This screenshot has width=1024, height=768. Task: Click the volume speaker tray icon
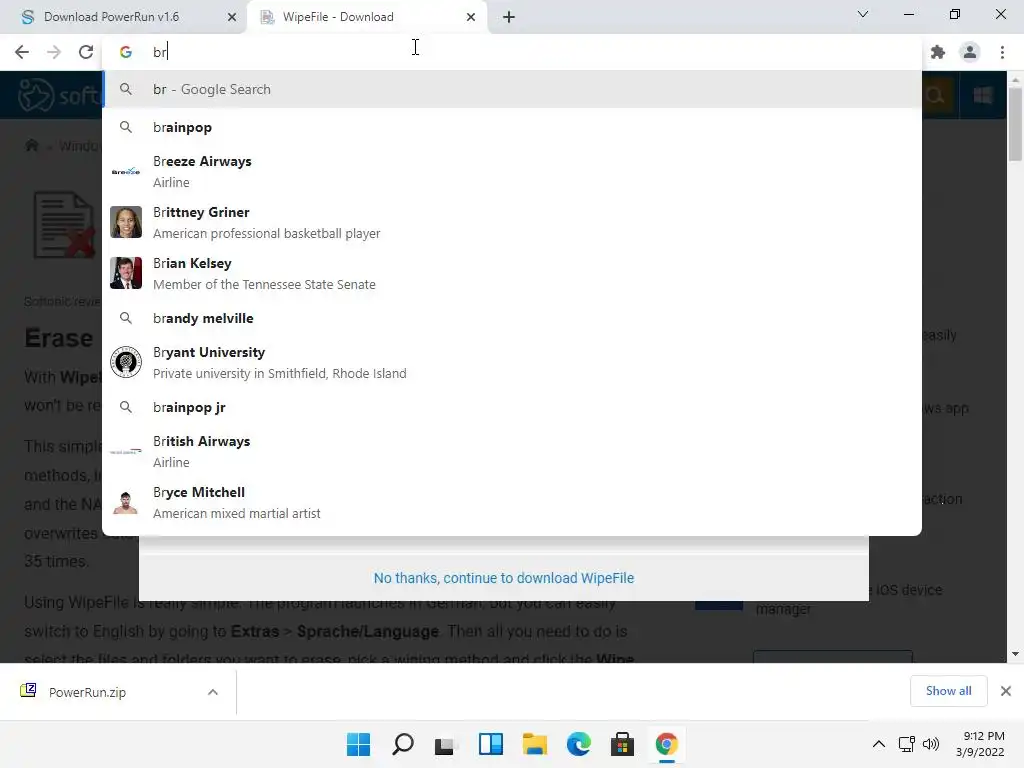931,744
